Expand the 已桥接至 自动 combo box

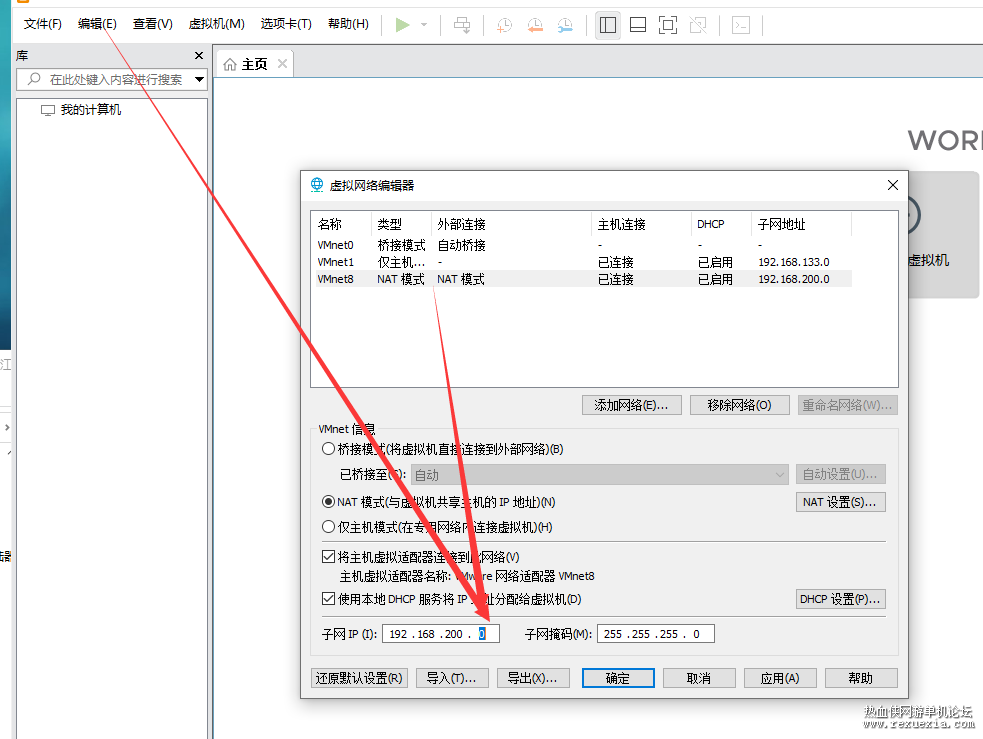599,474
